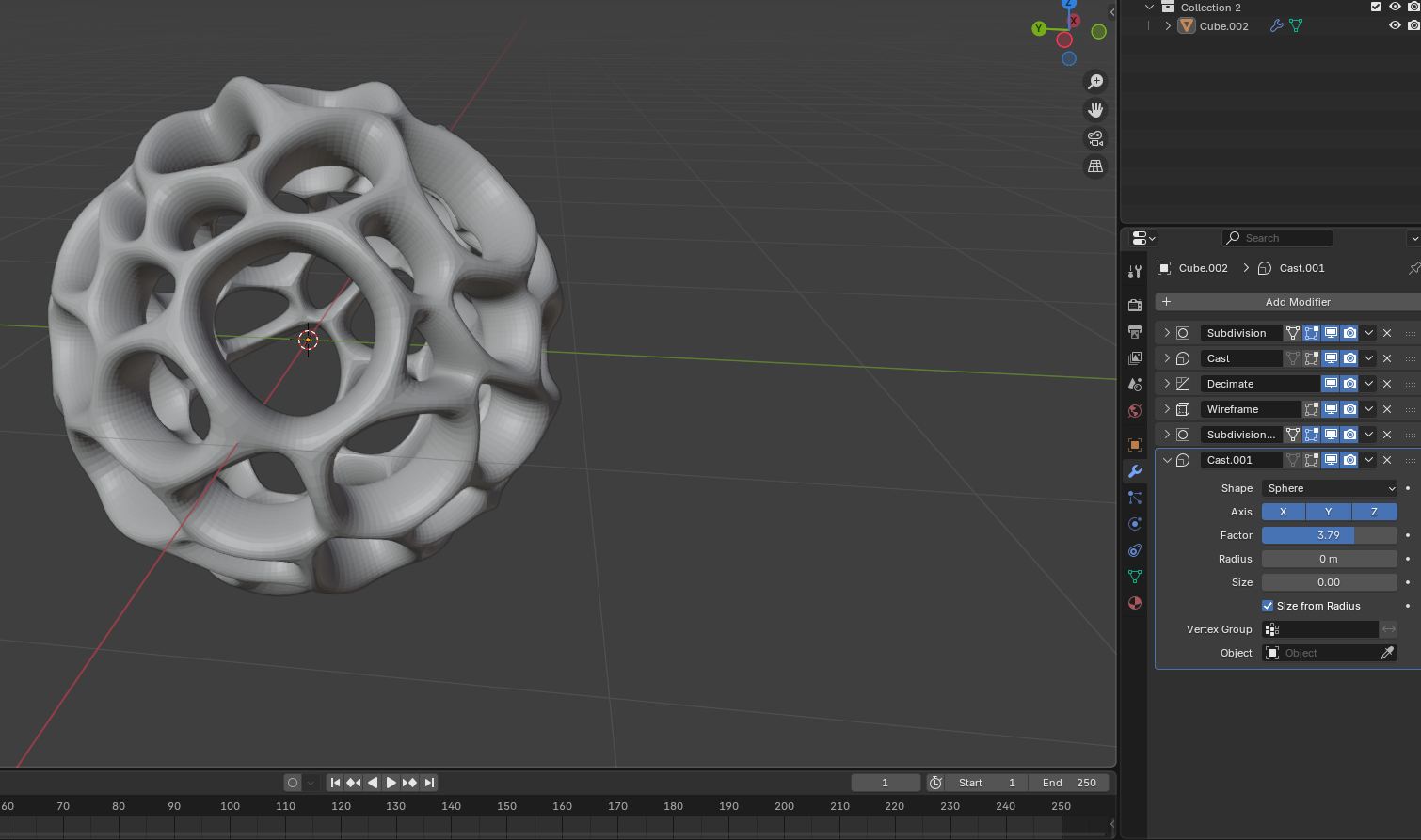Play the animation in reverse

tap(373, 783)
